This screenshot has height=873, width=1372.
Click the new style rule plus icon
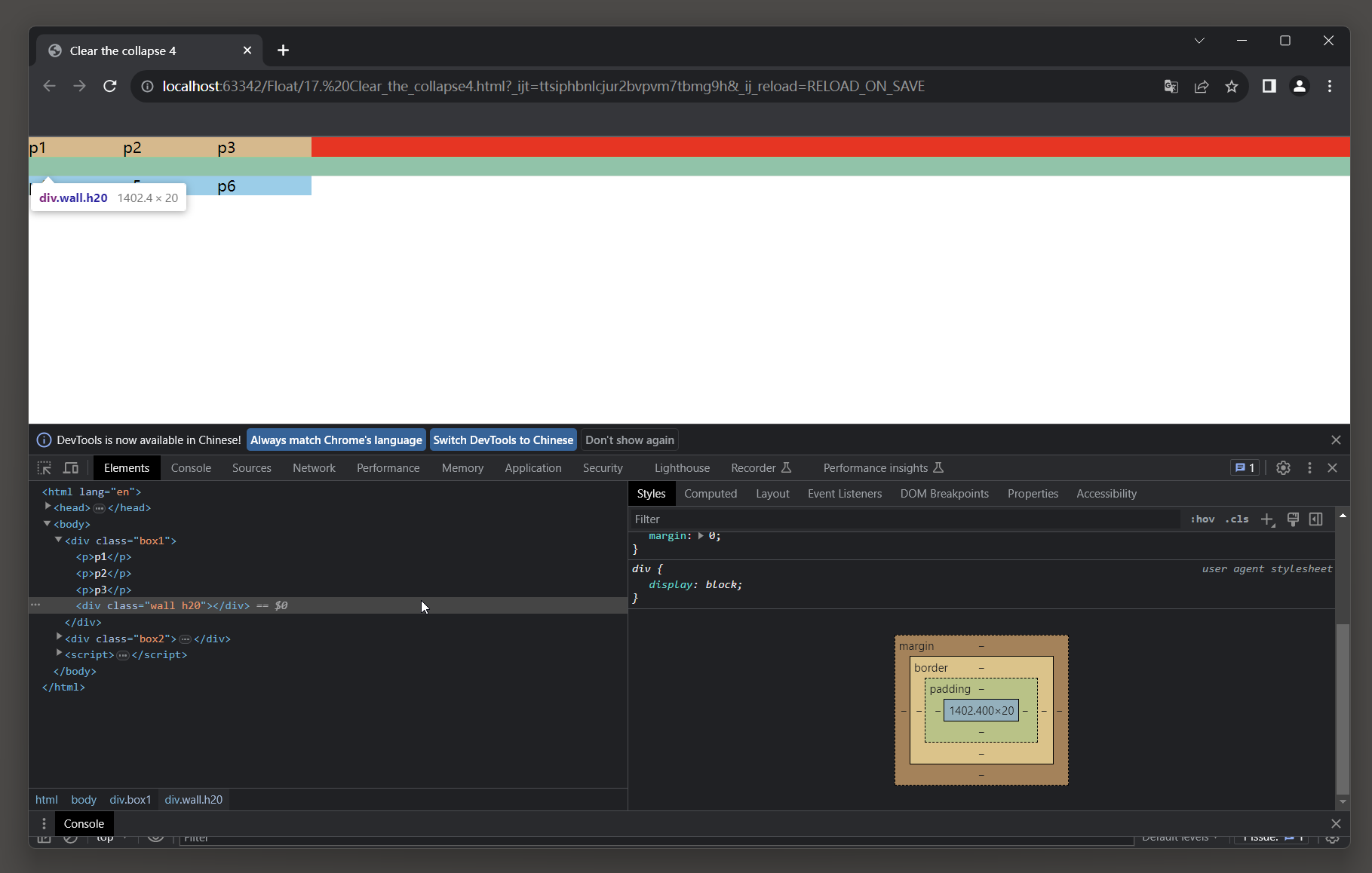click(1268, 519)
